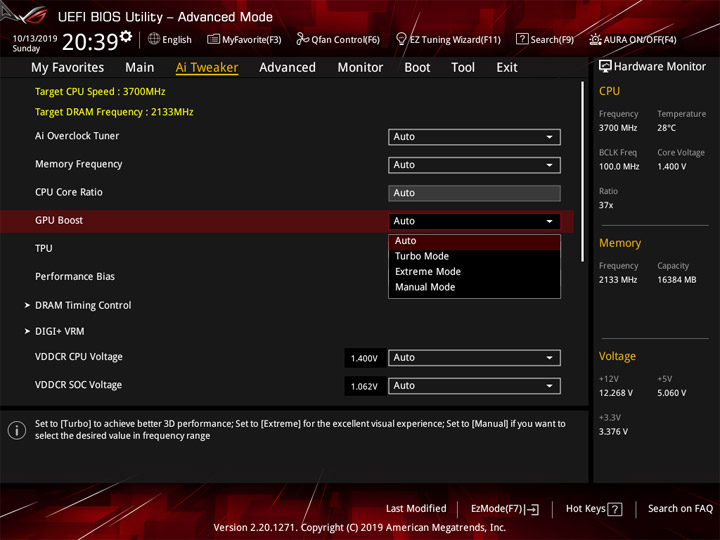720x540 pixels.
Task: Open the Tool tab
Action: tap(463, 68)
